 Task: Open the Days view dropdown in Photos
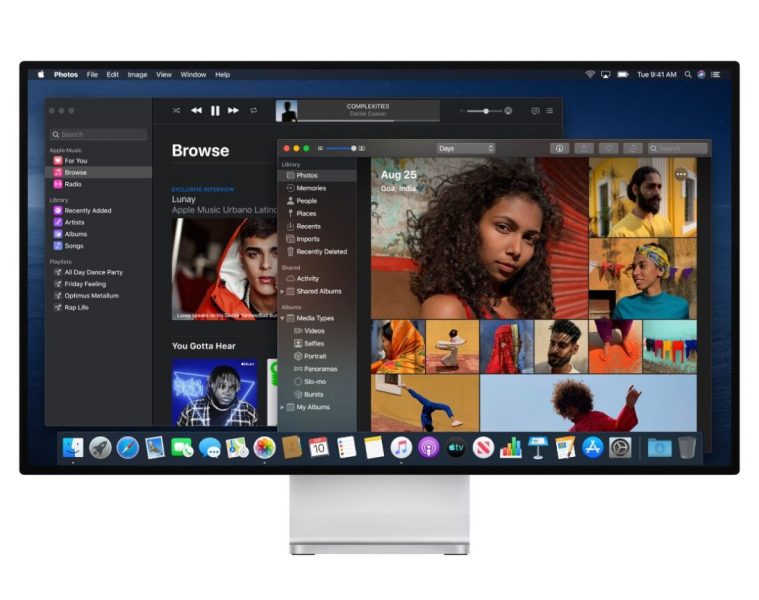click(x=466, y=149)
